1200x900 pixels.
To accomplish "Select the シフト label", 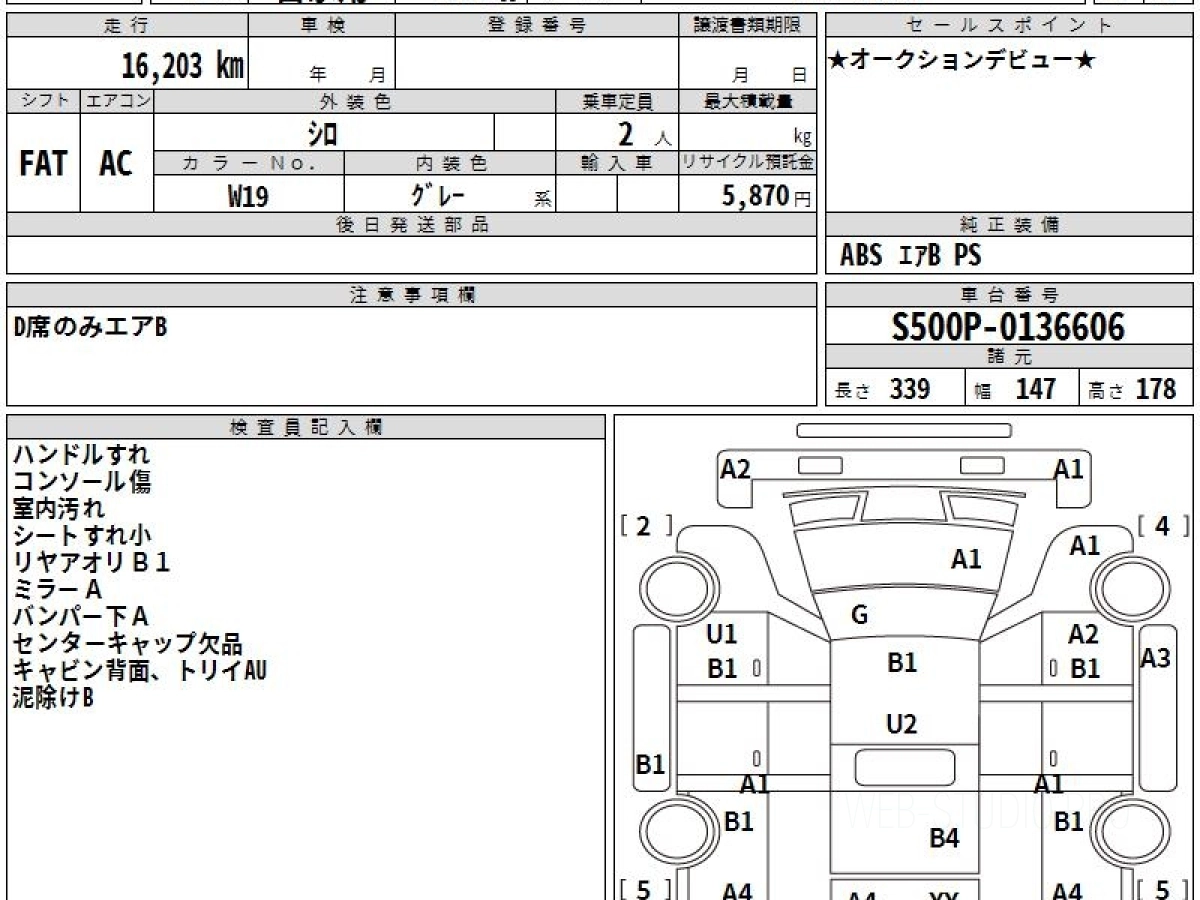I will [x=43, y=101].
